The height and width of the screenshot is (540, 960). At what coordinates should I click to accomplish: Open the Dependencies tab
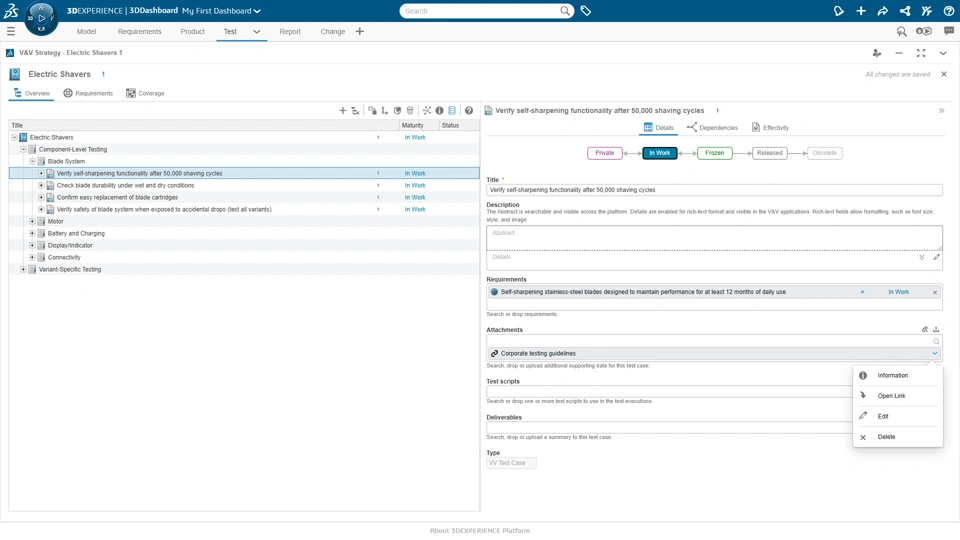(712, 127)
